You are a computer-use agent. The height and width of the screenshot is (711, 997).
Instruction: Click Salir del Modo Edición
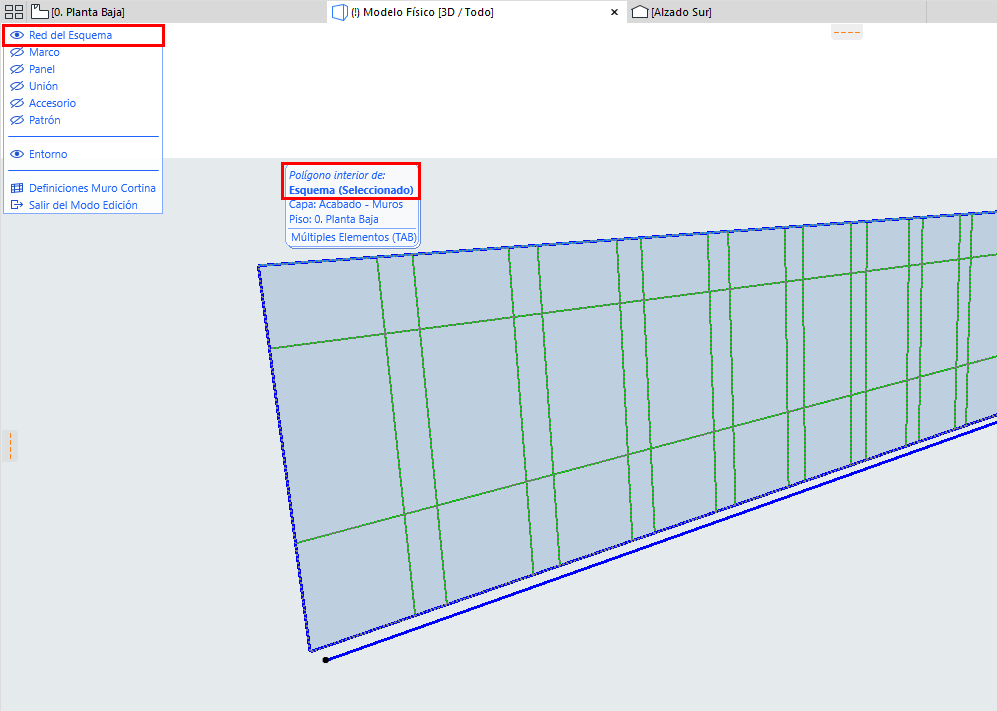point(83,205)
